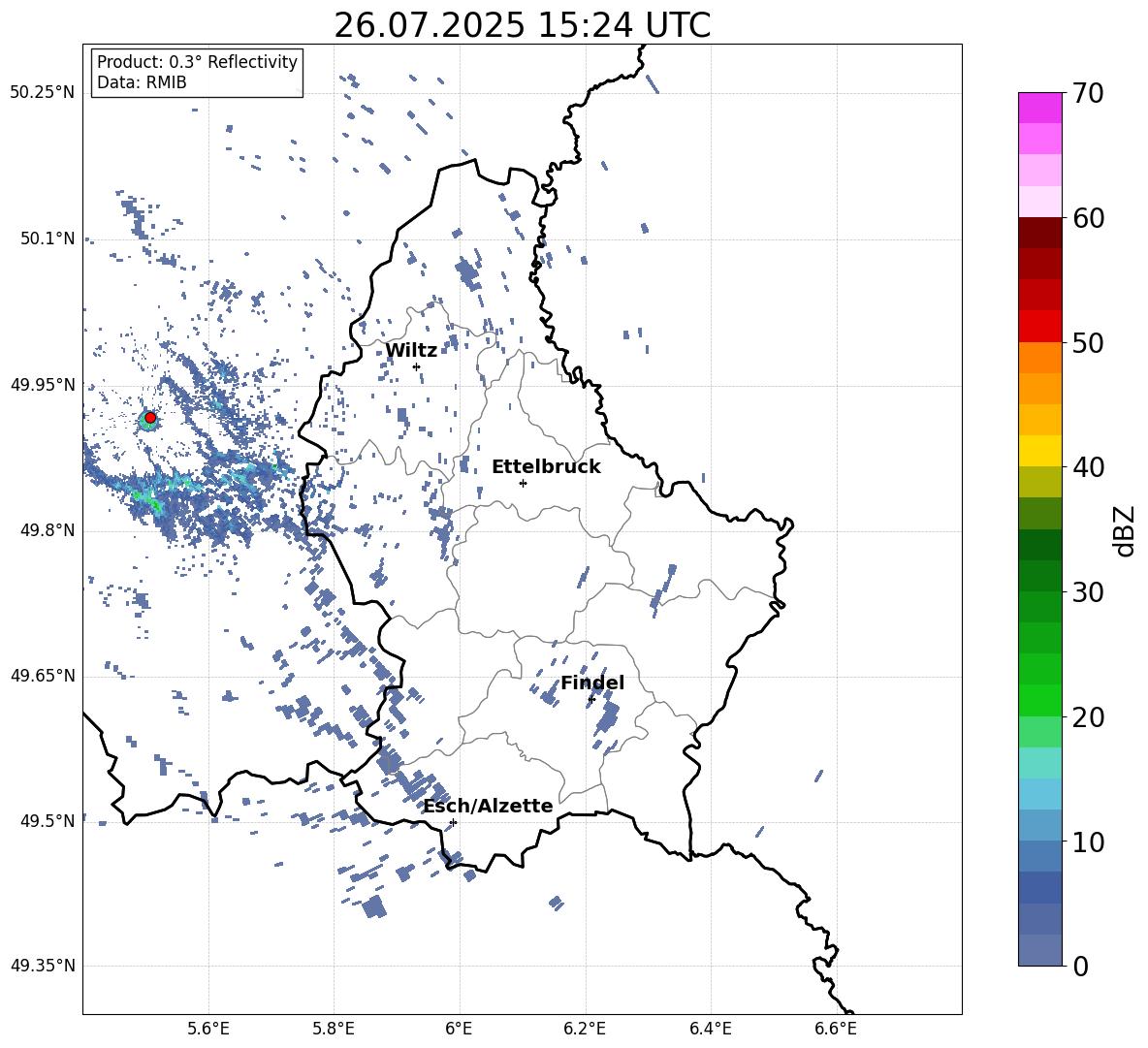Click the red radar site marker
The image size is (1148, 1048).
tap(150, 418)
